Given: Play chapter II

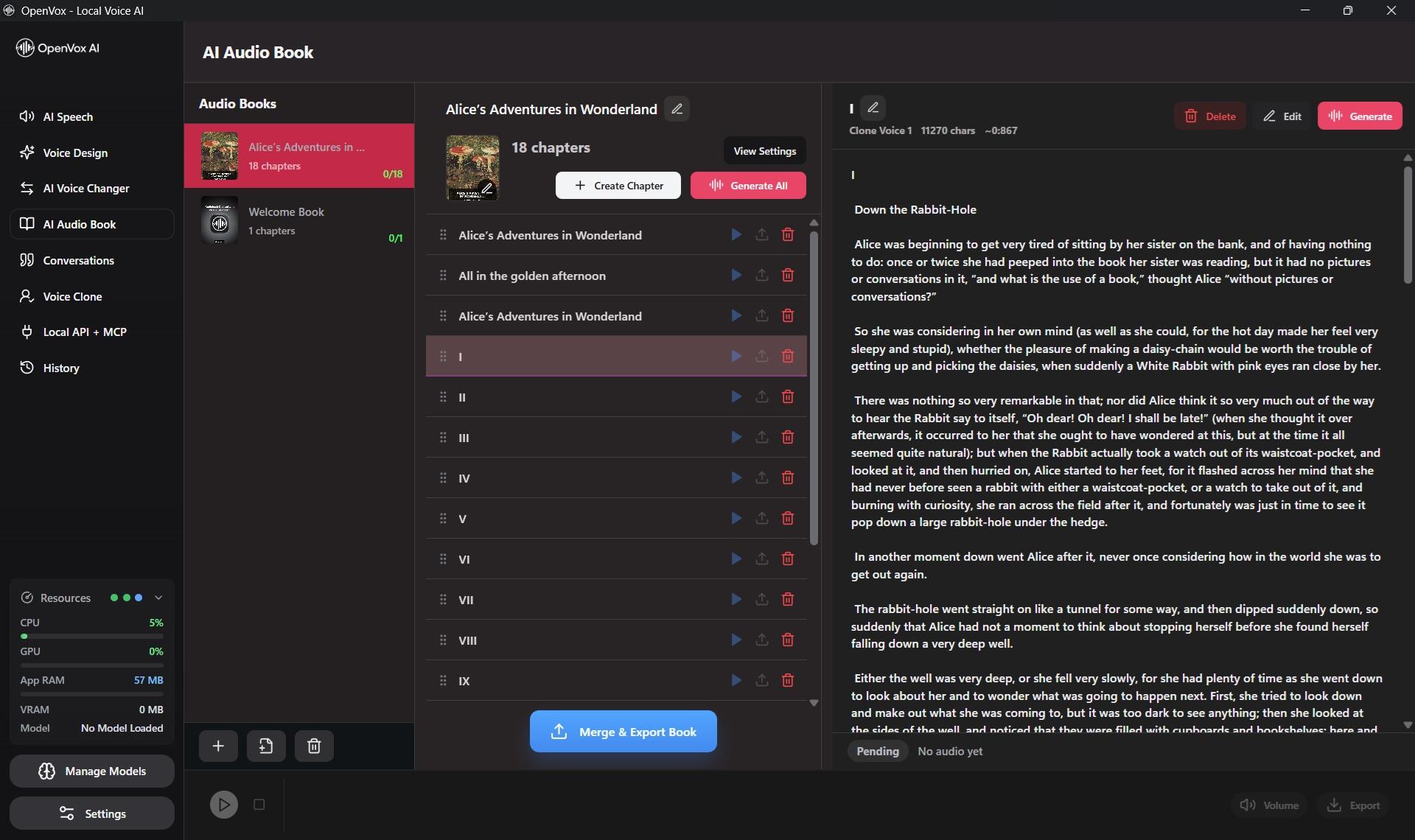Looking at the screenshot, I should point(736,396).
